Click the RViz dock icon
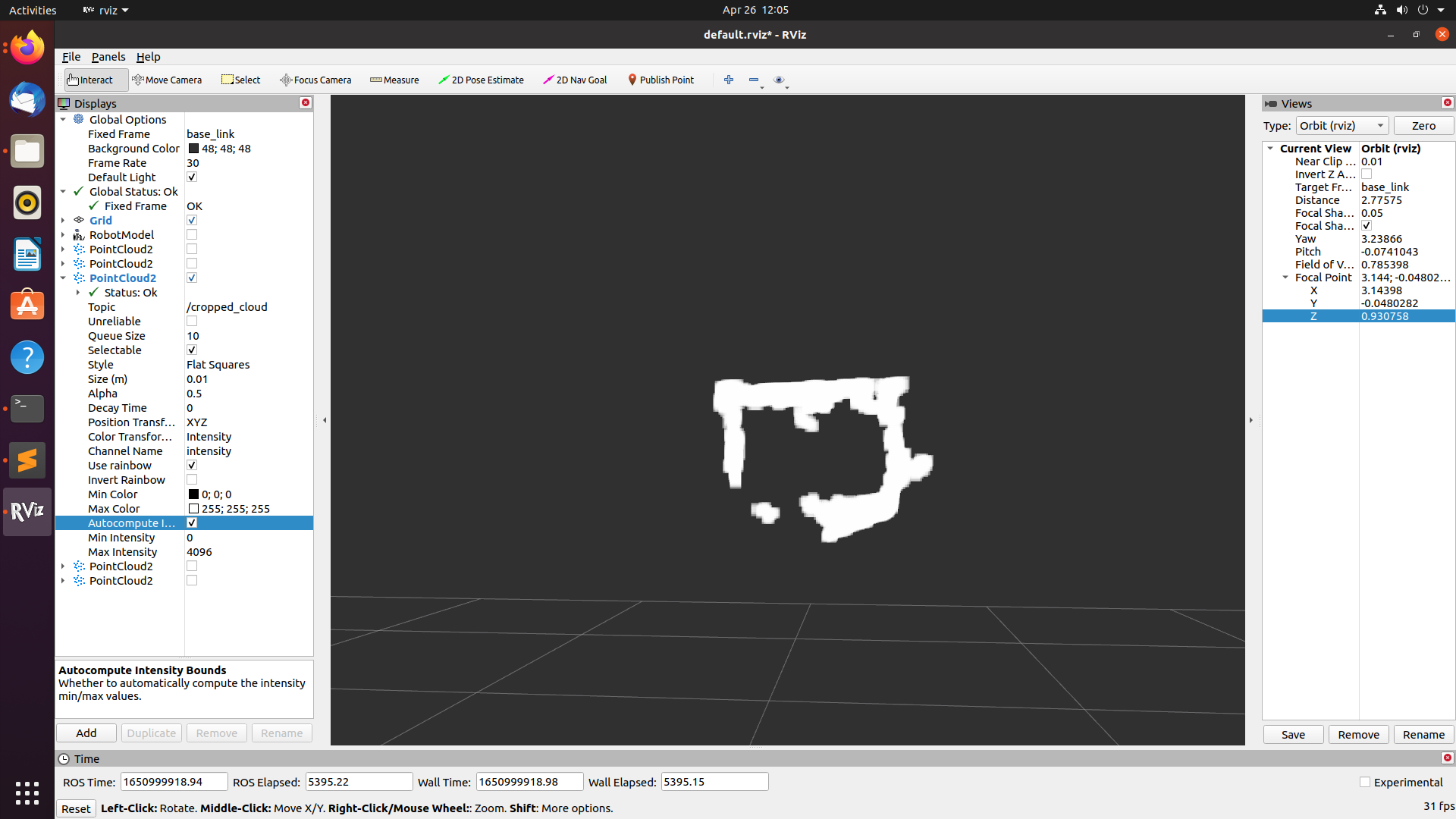This screenshot has width=1456, height=819. click(27, 512)
